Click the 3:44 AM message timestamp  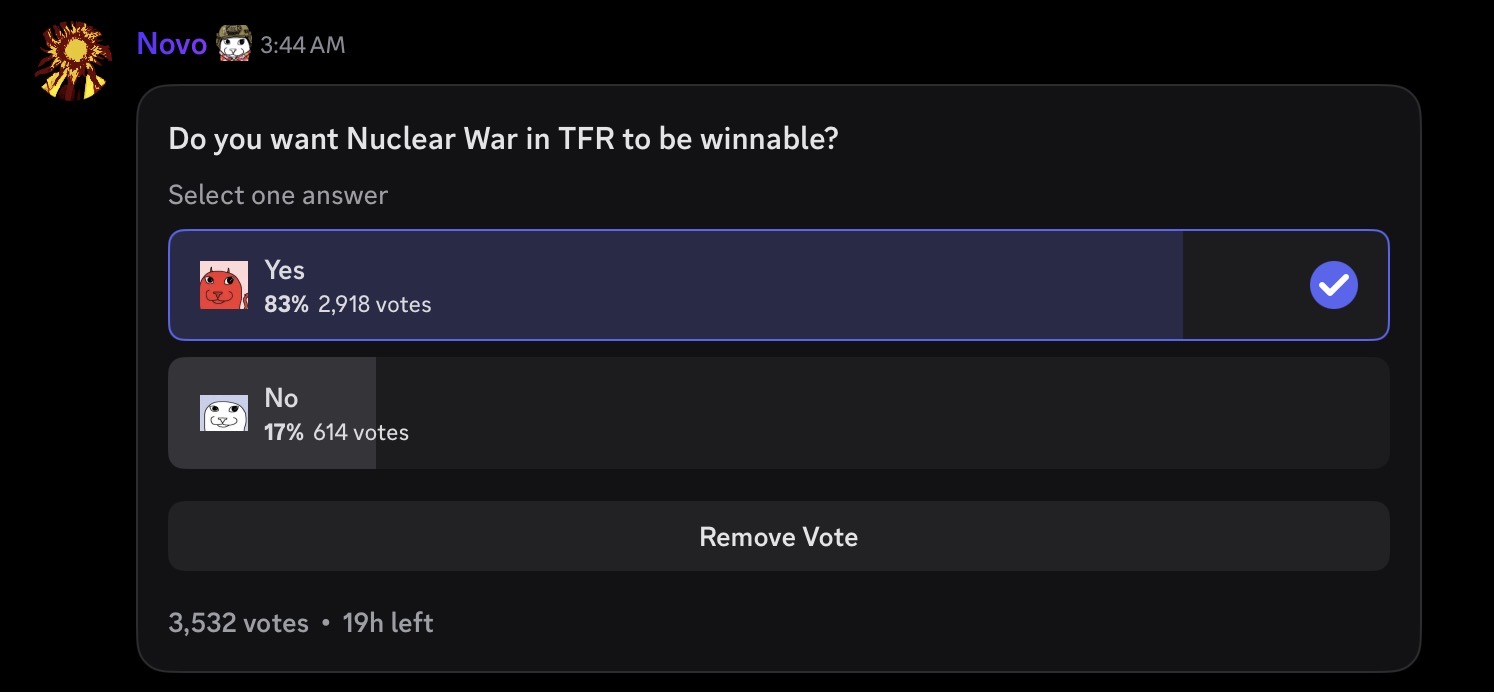(302, 45)
